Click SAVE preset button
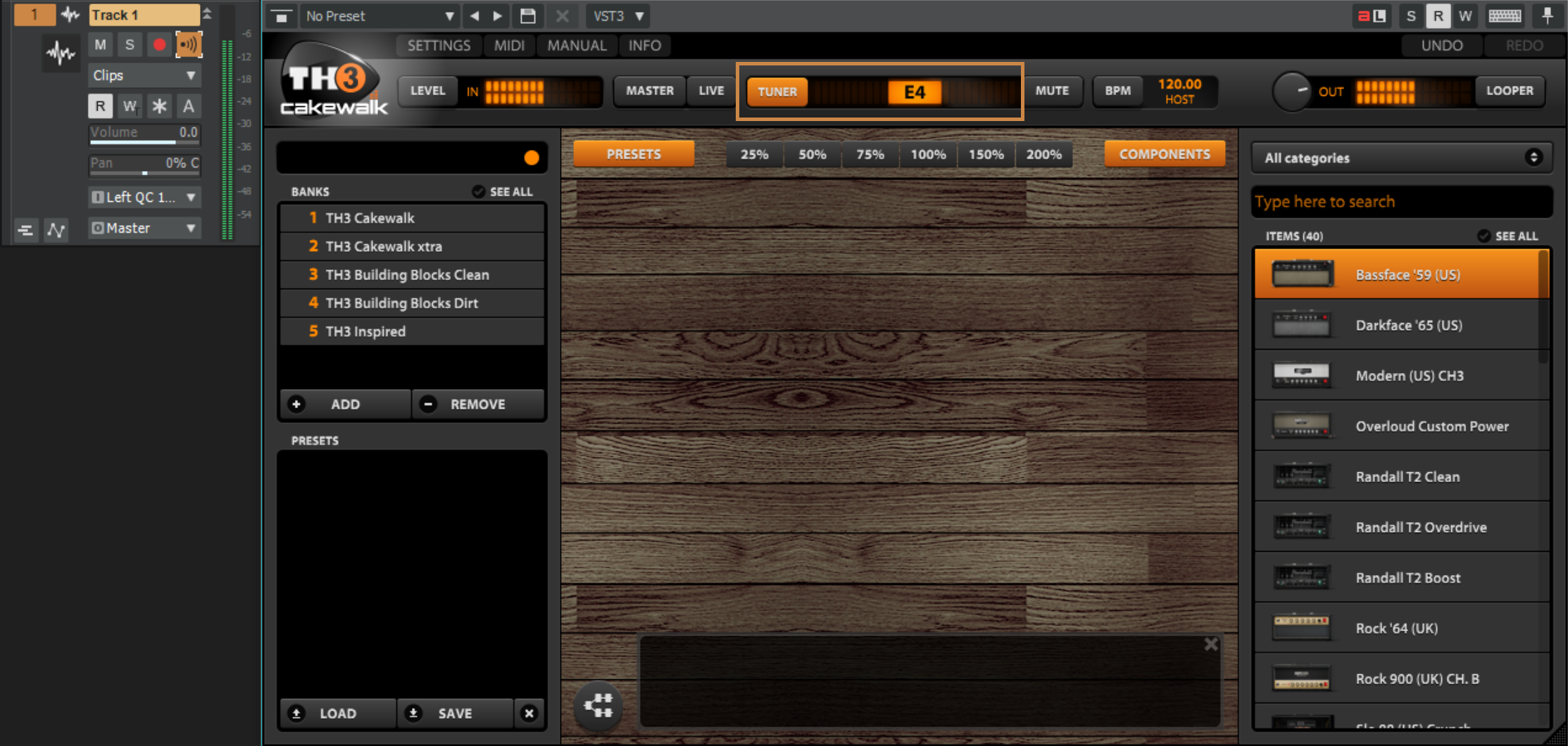Image resolution: width=1568 pixels, height=746 pixels. tap(455, 713)
